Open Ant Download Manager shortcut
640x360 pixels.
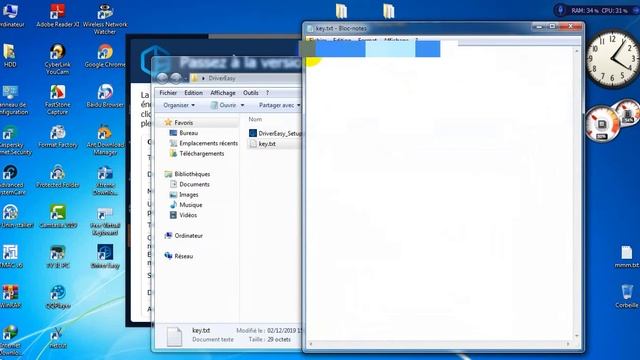(x=105, y=140)
